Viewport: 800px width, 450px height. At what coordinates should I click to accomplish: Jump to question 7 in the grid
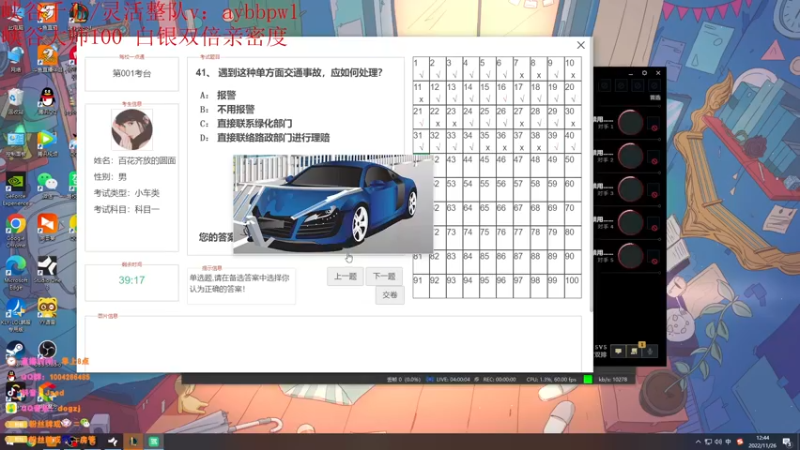click(x=522, y=69)
